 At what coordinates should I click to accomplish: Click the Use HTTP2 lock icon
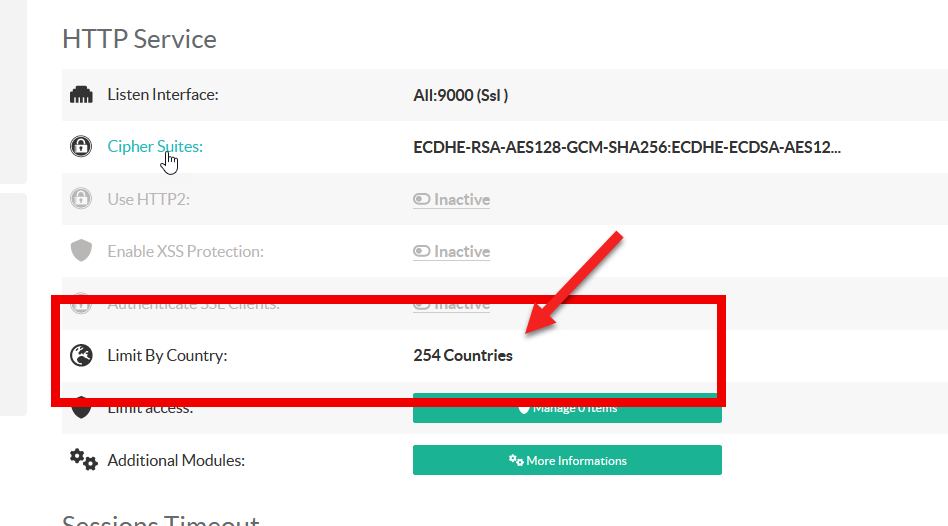(x=81, y=199)
